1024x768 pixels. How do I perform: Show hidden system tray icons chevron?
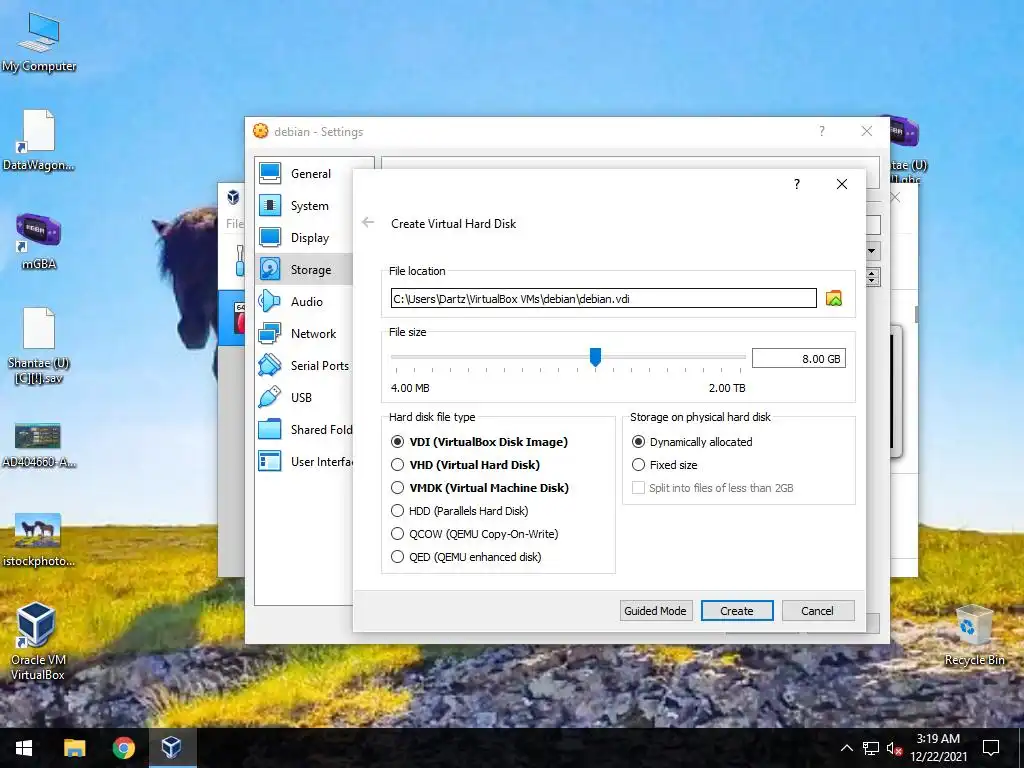[846, 748]
